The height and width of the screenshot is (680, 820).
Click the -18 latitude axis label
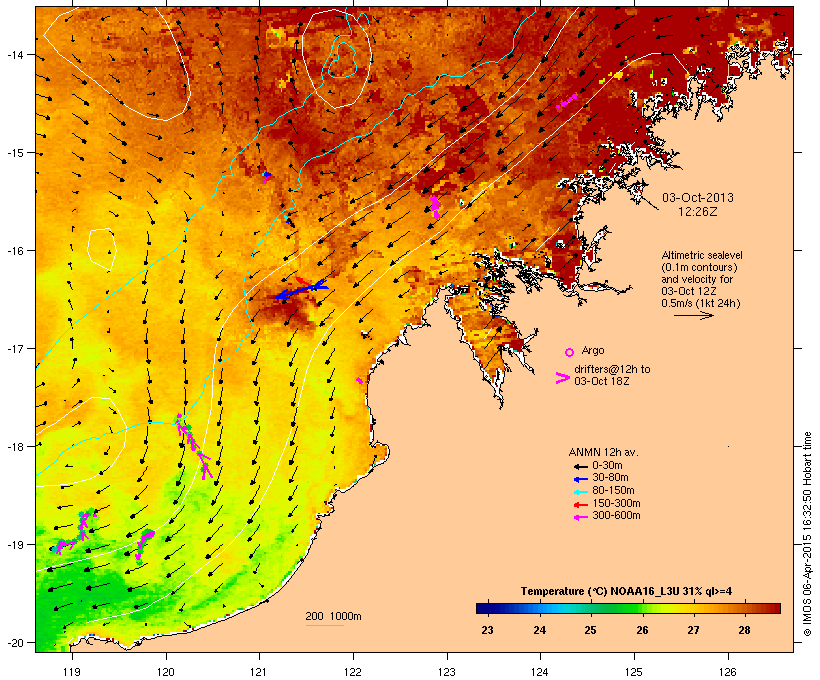14,446
